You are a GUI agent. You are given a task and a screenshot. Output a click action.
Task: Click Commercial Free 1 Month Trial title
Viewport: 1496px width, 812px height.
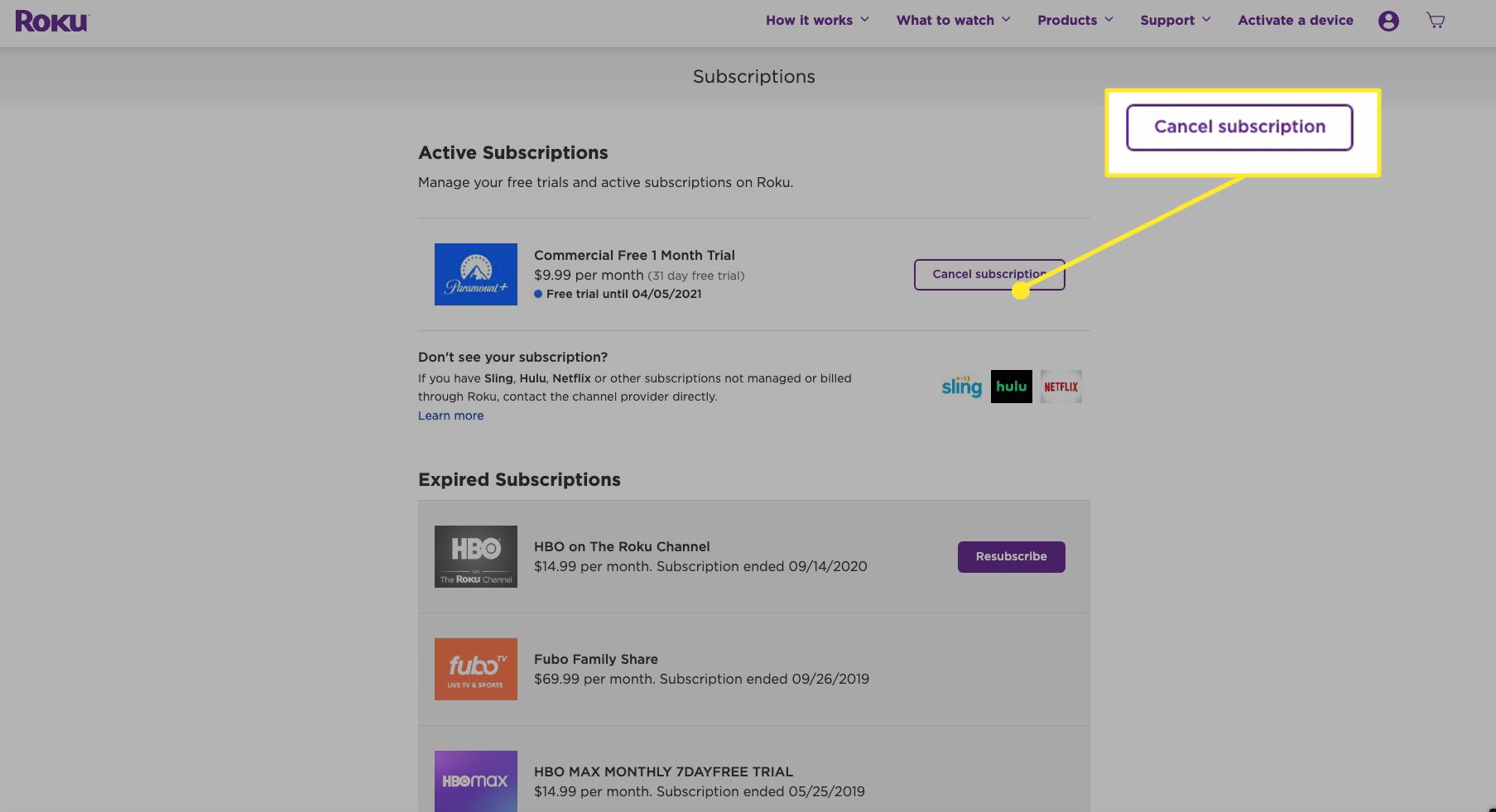pyautogui.click(x=634, y=255)
